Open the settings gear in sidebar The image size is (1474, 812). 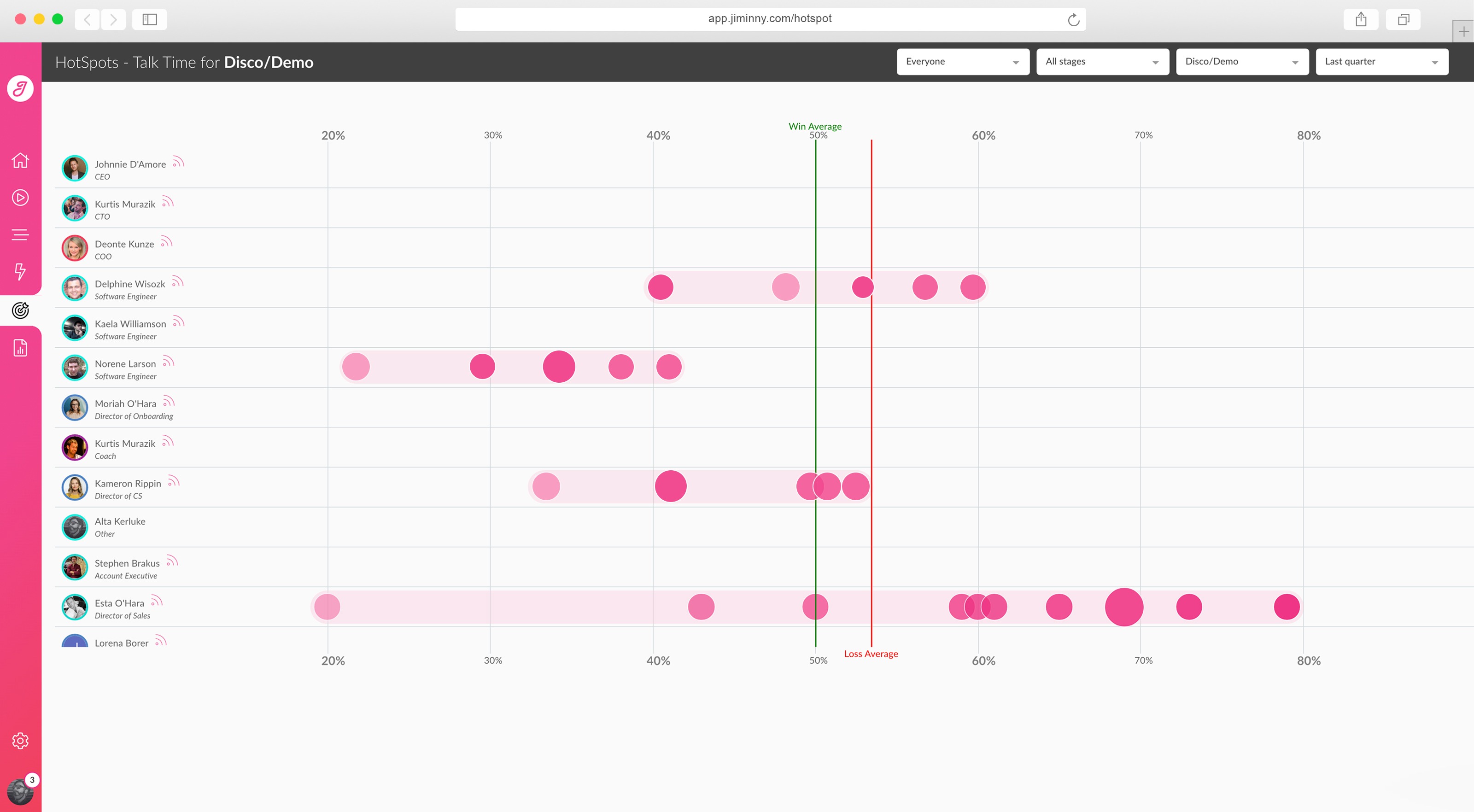click(20, 741)
